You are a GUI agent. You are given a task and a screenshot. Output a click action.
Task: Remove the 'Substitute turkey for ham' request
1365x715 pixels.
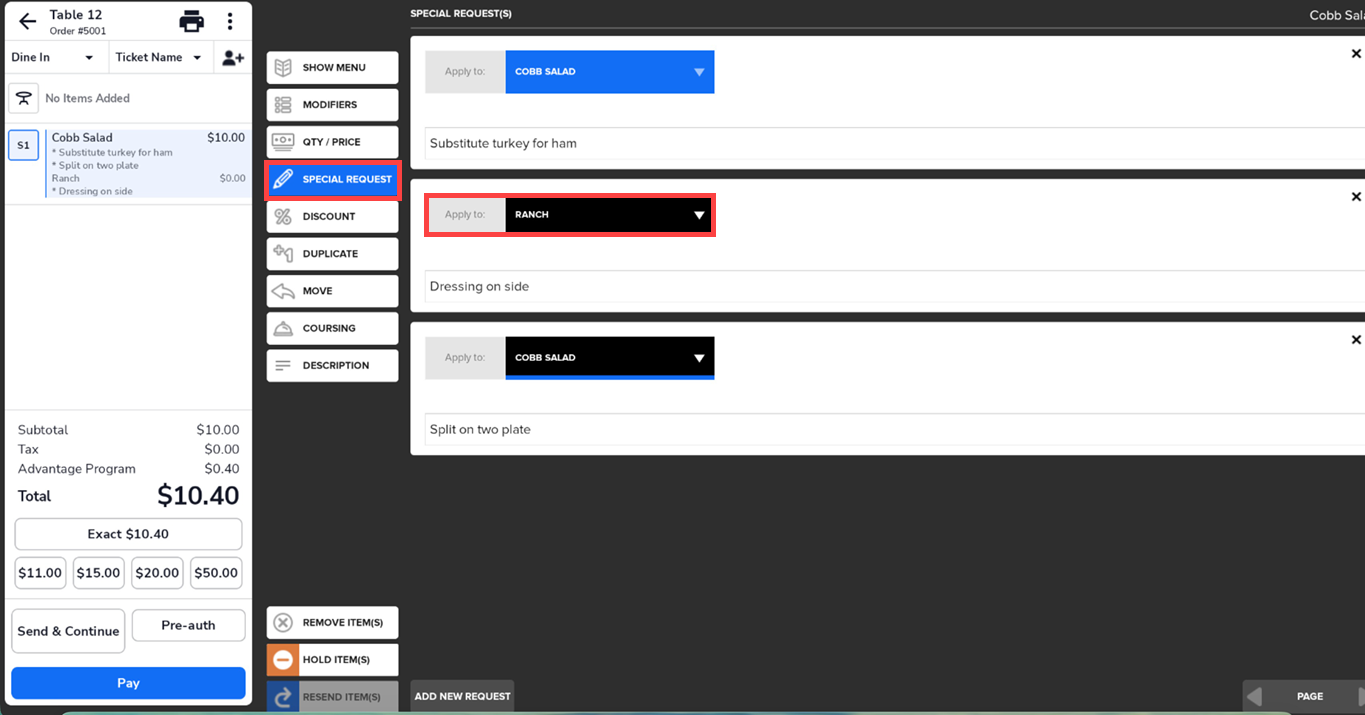(1356, 54)
